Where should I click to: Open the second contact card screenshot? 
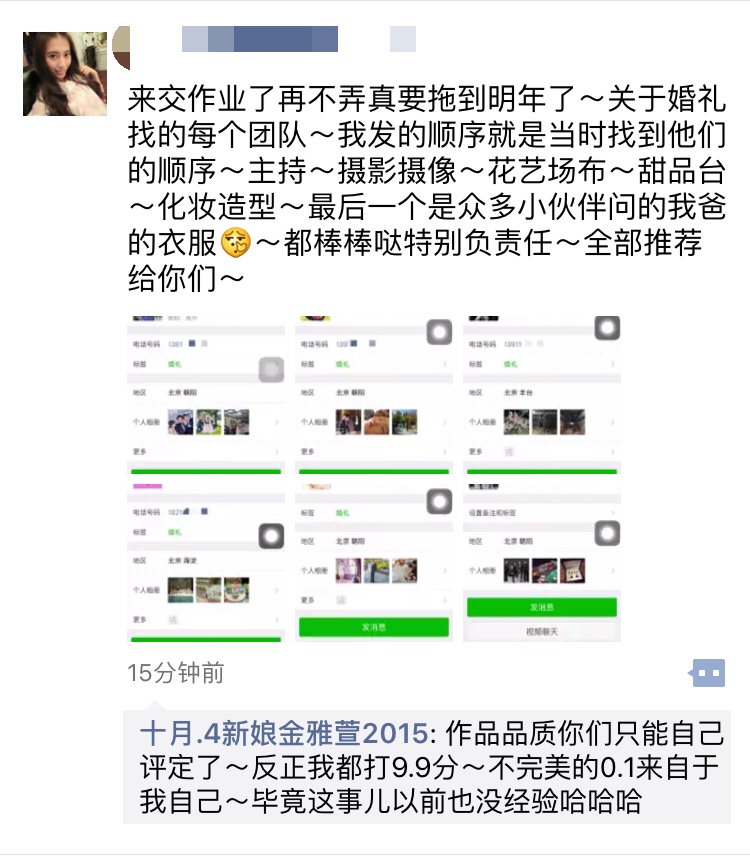pos(374,395)
